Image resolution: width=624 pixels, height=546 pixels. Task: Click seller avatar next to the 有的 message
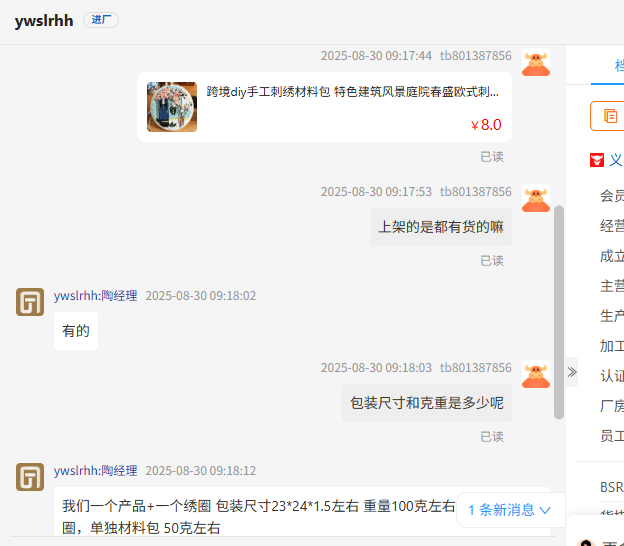coord(30,302)
